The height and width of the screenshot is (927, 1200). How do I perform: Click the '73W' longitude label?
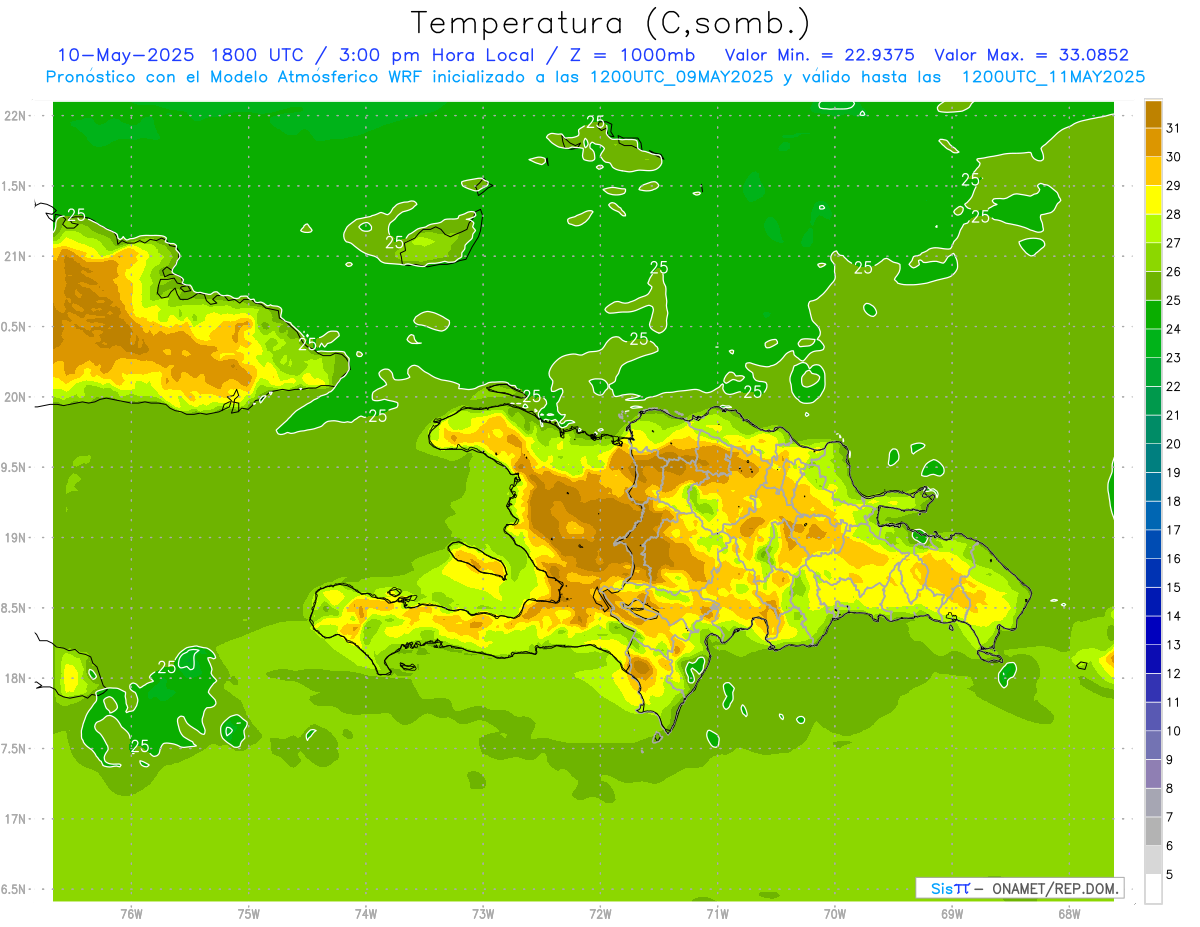tap(483, 914)
